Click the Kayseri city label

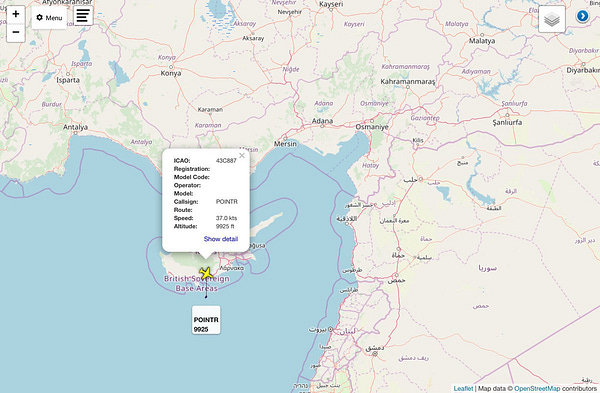[x=331, y=4]
